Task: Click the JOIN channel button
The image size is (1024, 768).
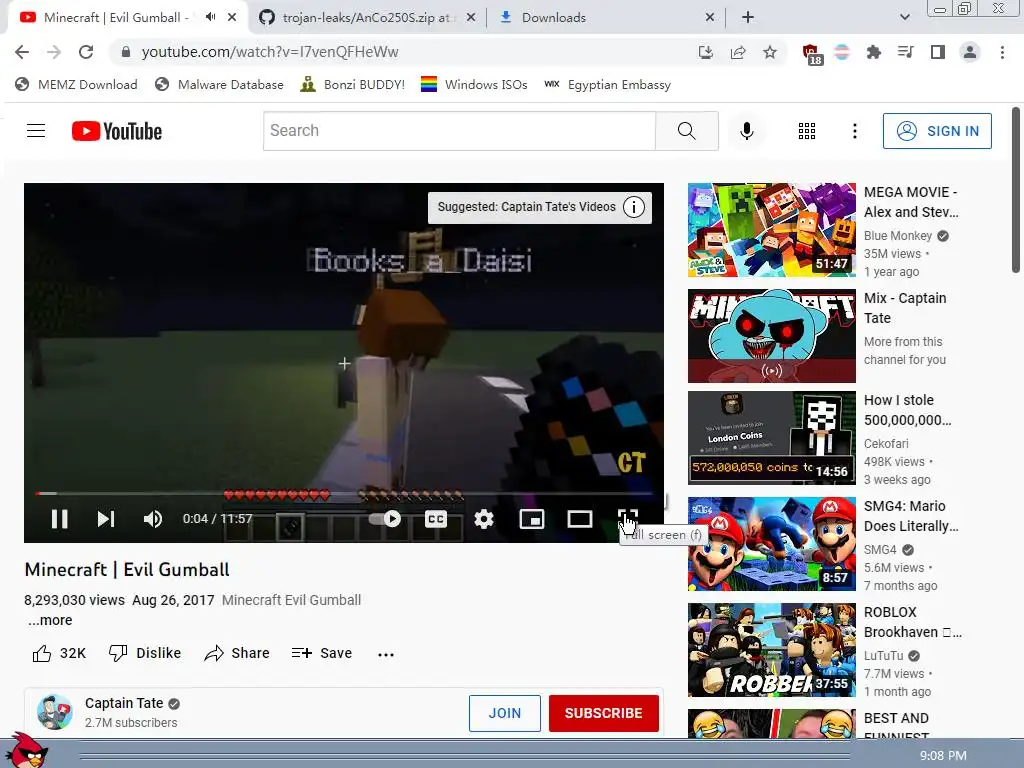Action: [x=505, y=713]
